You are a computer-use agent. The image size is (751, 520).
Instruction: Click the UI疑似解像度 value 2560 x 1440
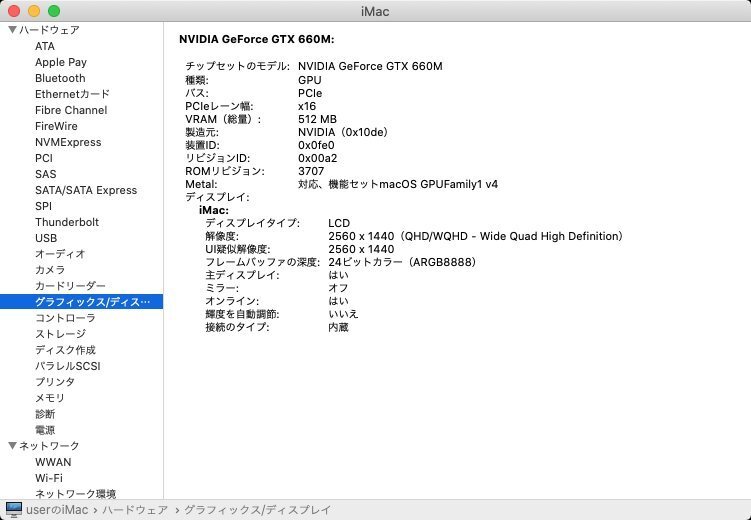tap(361, 249)
